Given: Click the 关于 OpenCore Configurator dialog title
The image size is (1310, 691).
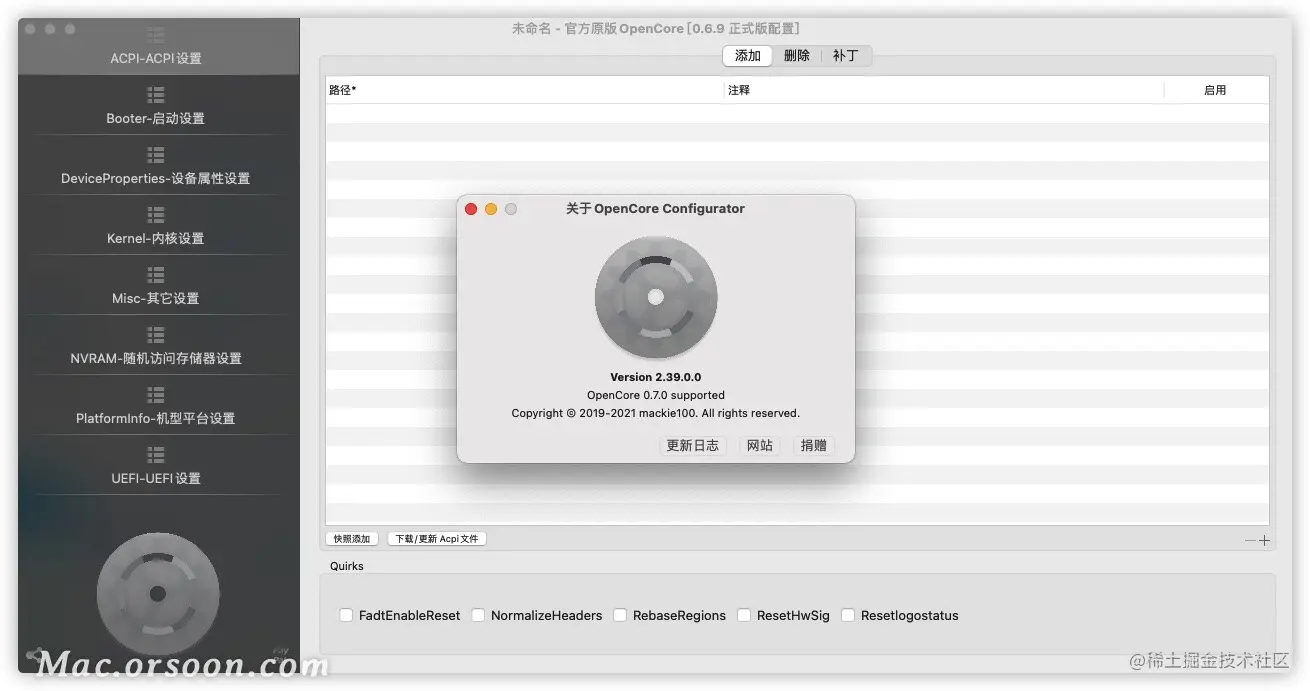Looking at the screenshot, I should point(655,209).
